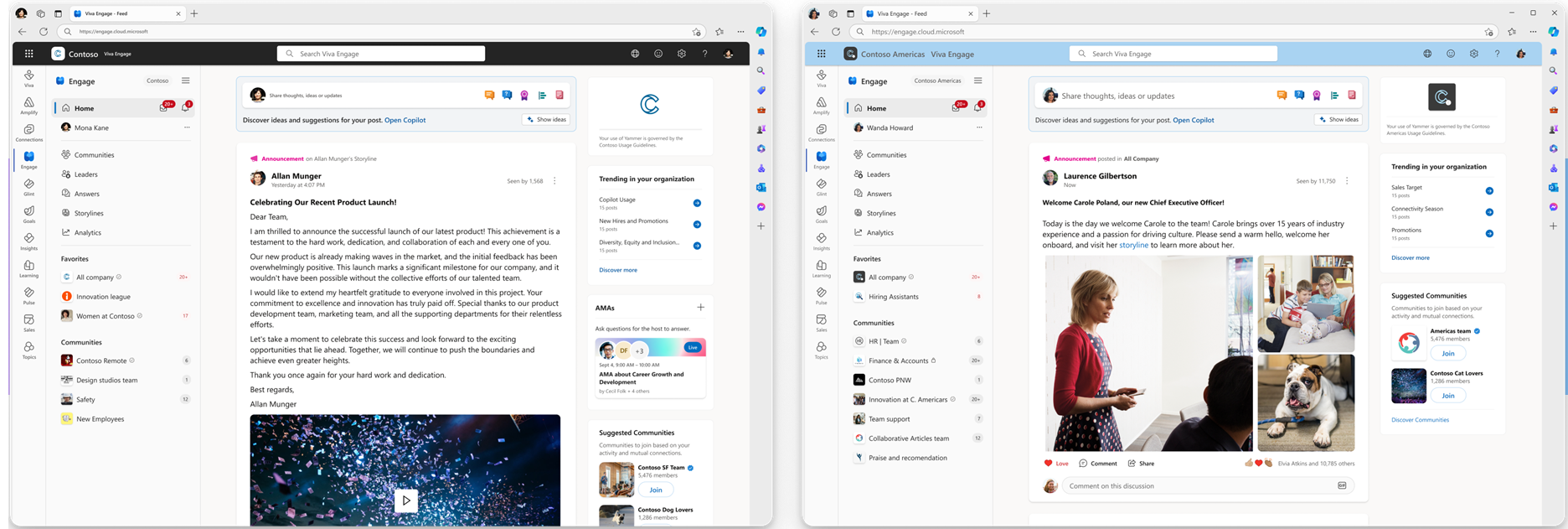The height and width of the screenshot is (529, 1568).
Task: Open Amplify in left window's Viva rail
Action: (x=29, y=106)
